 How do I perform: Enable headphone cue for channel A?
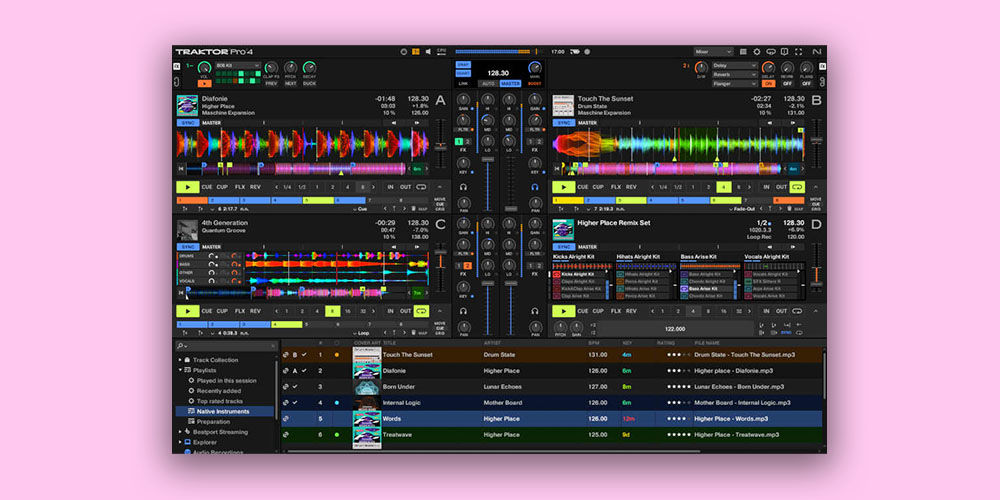click(464, 188)
